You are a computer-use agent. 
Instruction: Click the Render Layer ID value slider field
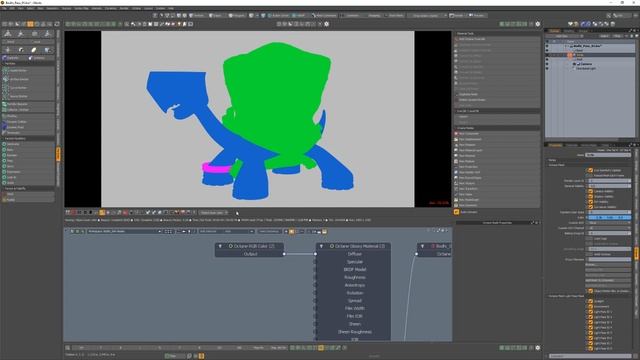pos(609,180)
